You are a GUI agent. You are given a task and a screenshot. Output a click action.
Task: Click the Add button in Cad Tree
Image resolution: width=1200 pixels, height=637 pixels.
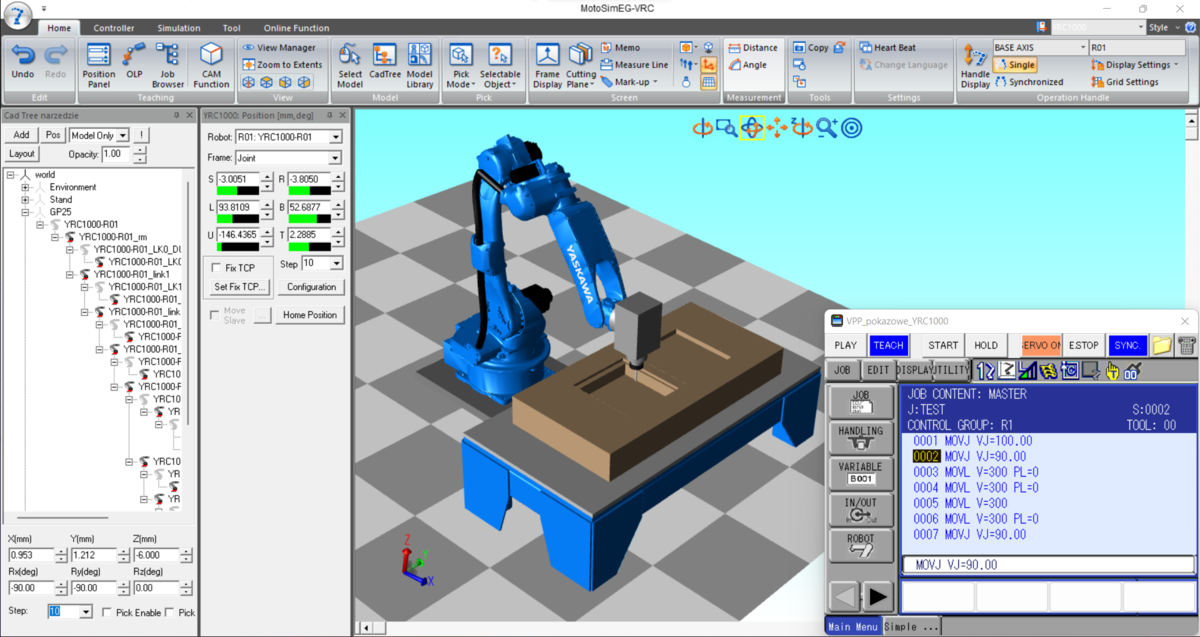21,135
